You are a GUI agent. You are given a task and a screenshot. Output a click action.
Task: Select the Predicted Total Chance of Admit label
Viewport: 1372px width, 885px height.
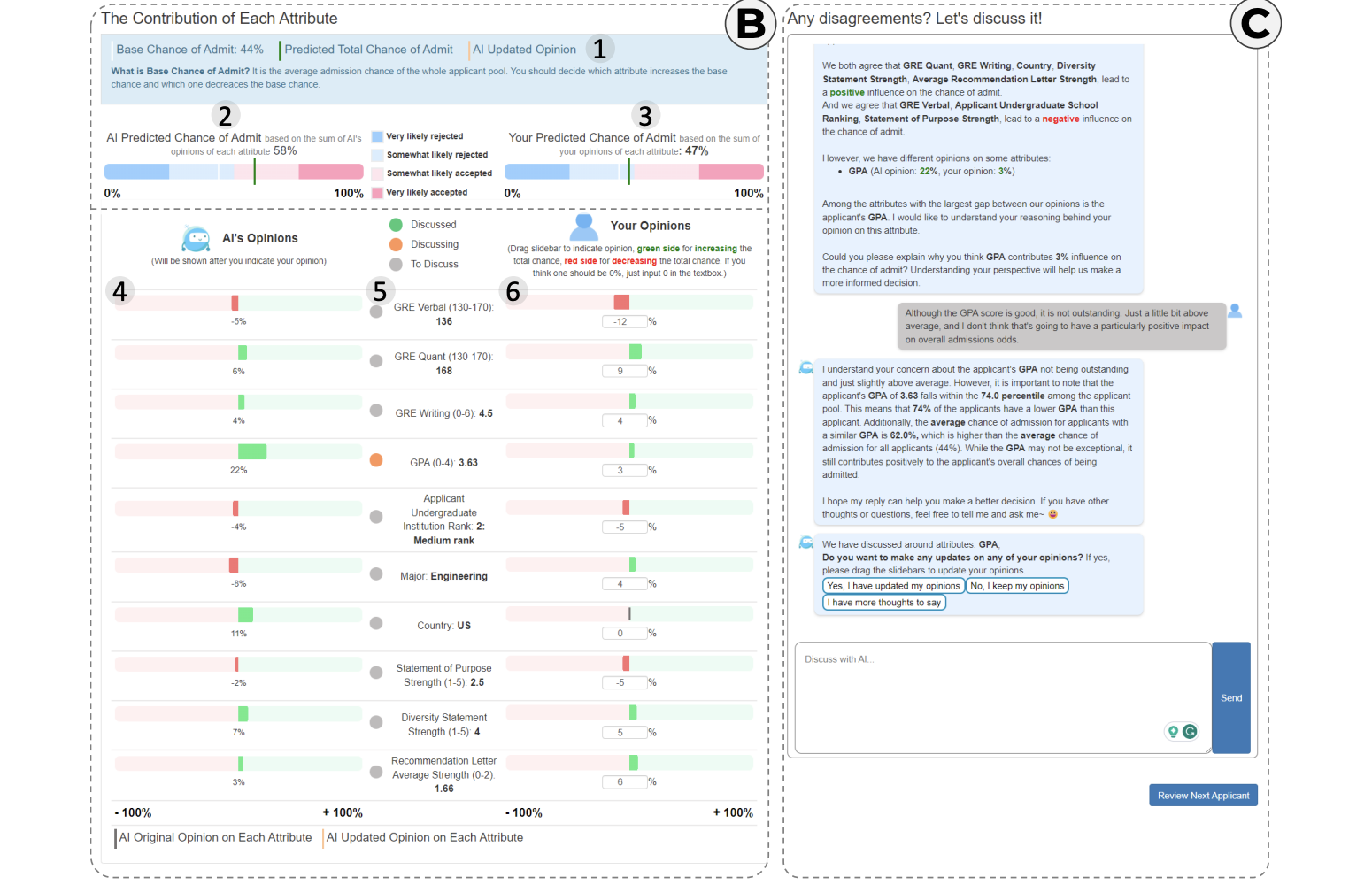coord(368,50)
